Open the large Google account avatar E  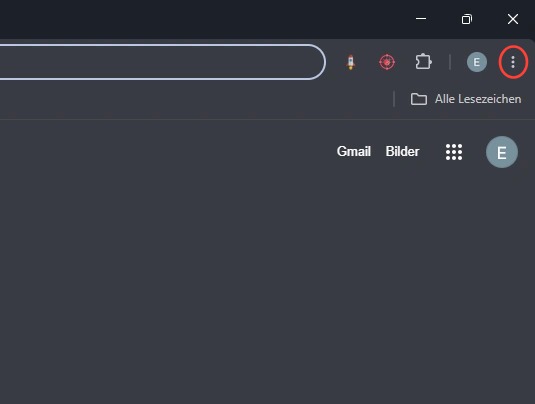click(x=502, y=152)
